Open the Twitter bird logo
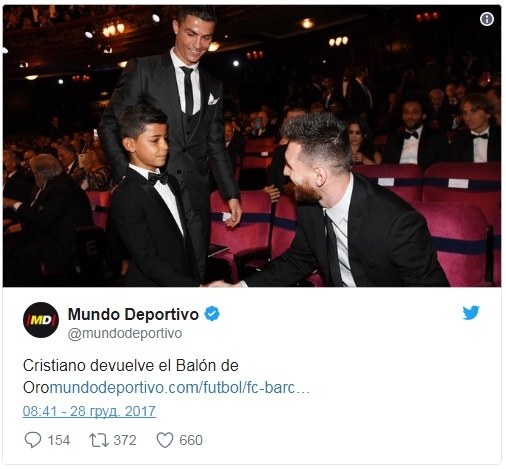 coord(471,313)
